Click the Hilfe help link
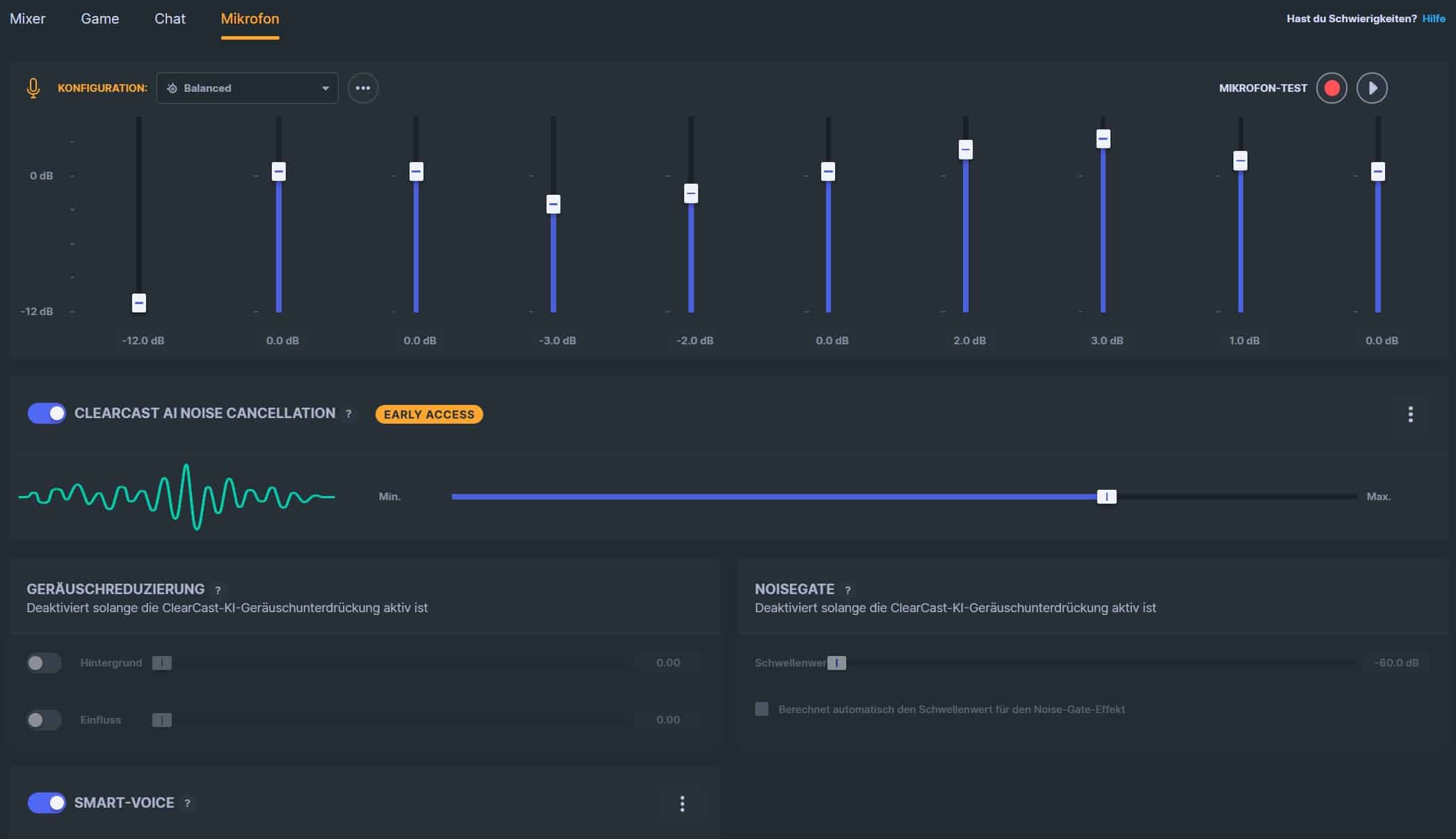This screenshot has height=839, width=1456. coord(1433,19)
